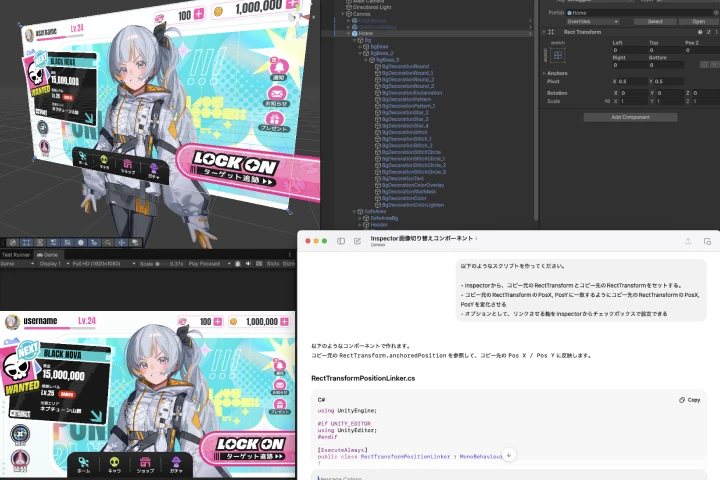Screen dimensions: 720x480
Task: Select BgDecorationColorOverlay in Hierarchy
Action: pyautogui.click(x=413, y=185)
